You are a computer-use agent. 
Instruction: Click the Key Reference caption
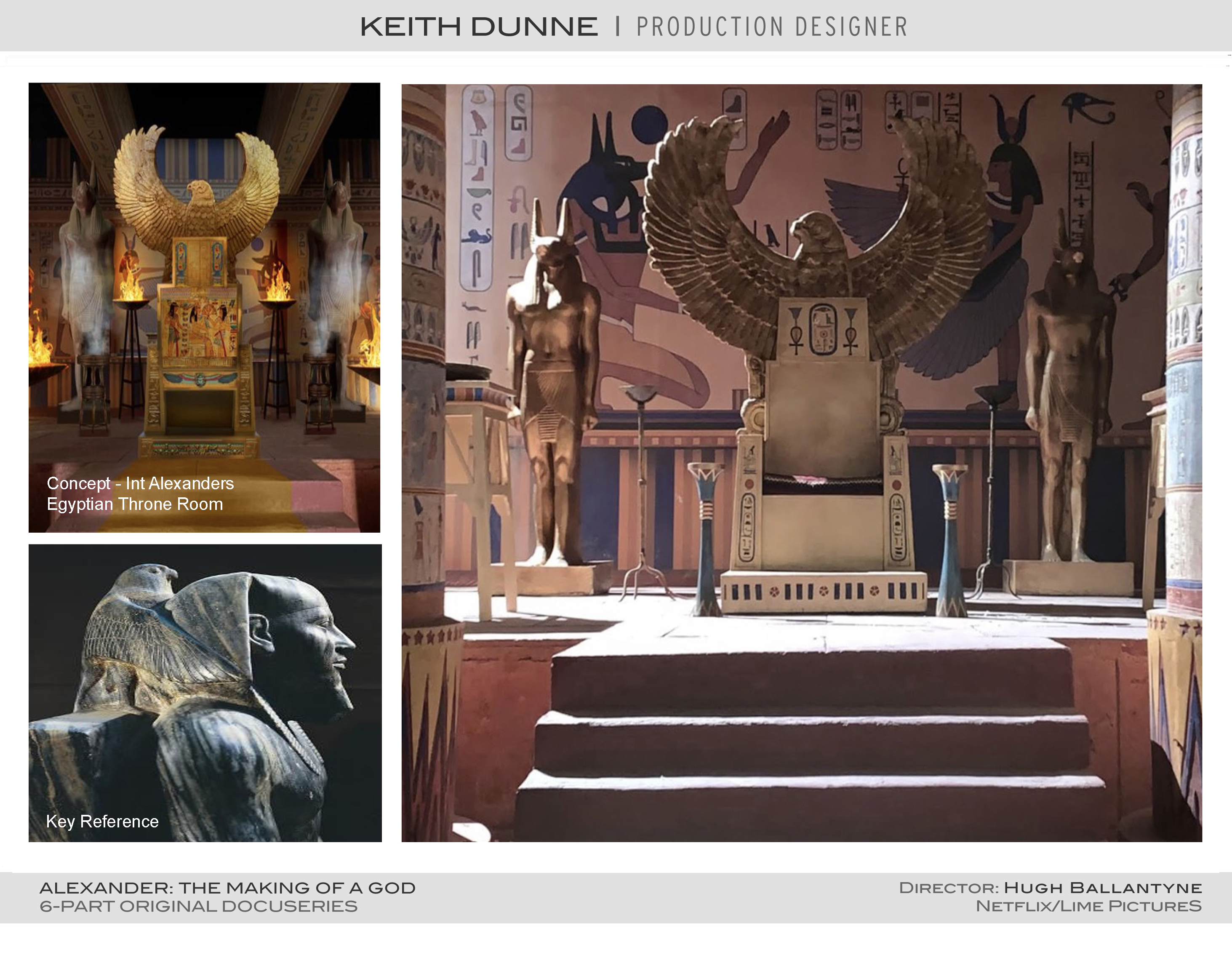tap(102, 822)
